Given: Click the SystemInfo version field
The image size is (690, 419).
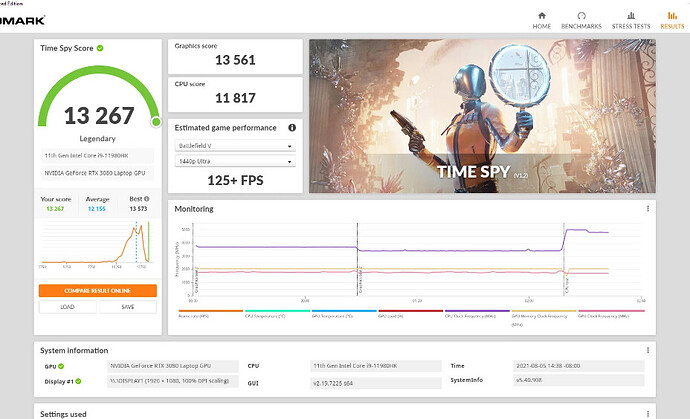Looking at the screenshot, I should (579, 380).
